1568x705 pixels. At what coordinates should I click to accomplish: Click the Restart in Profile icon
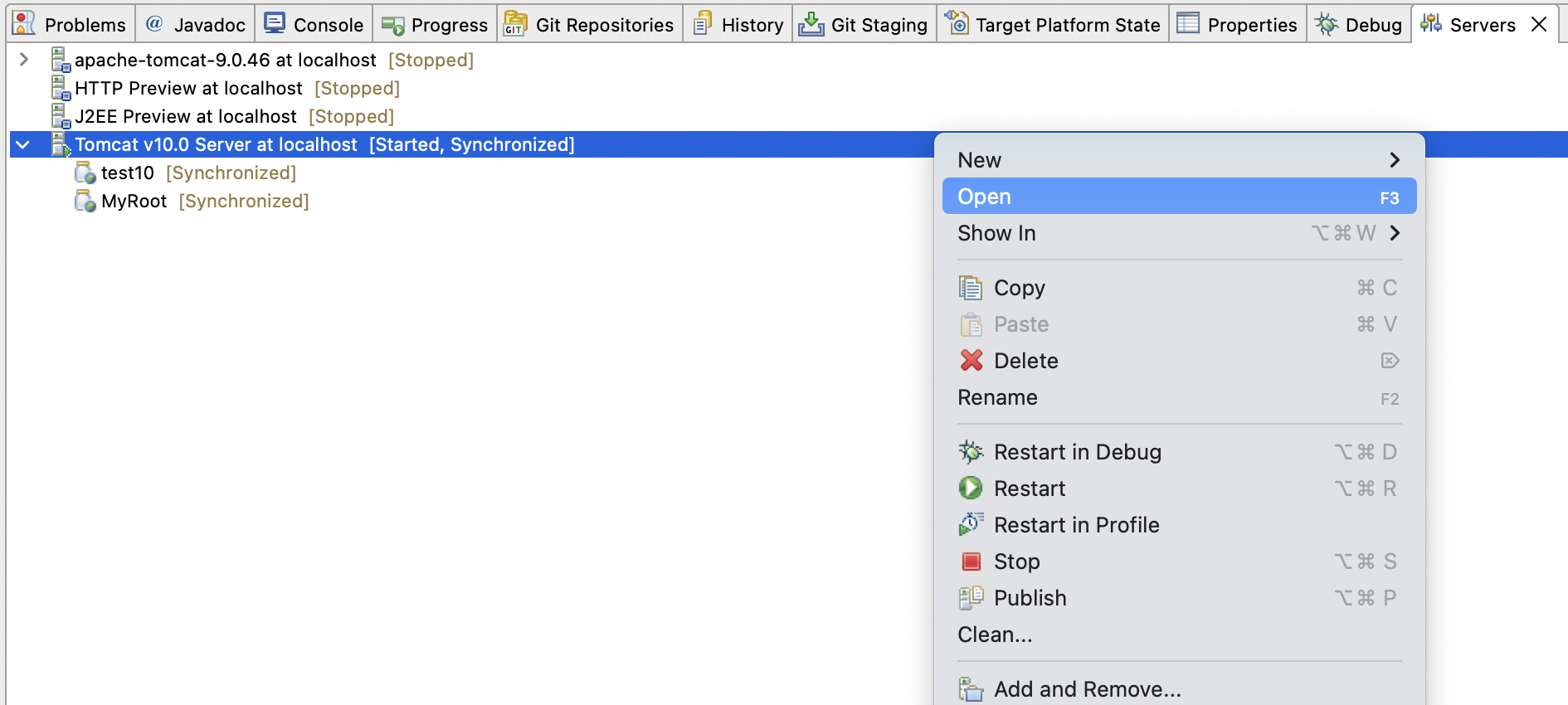click(971, 524)
